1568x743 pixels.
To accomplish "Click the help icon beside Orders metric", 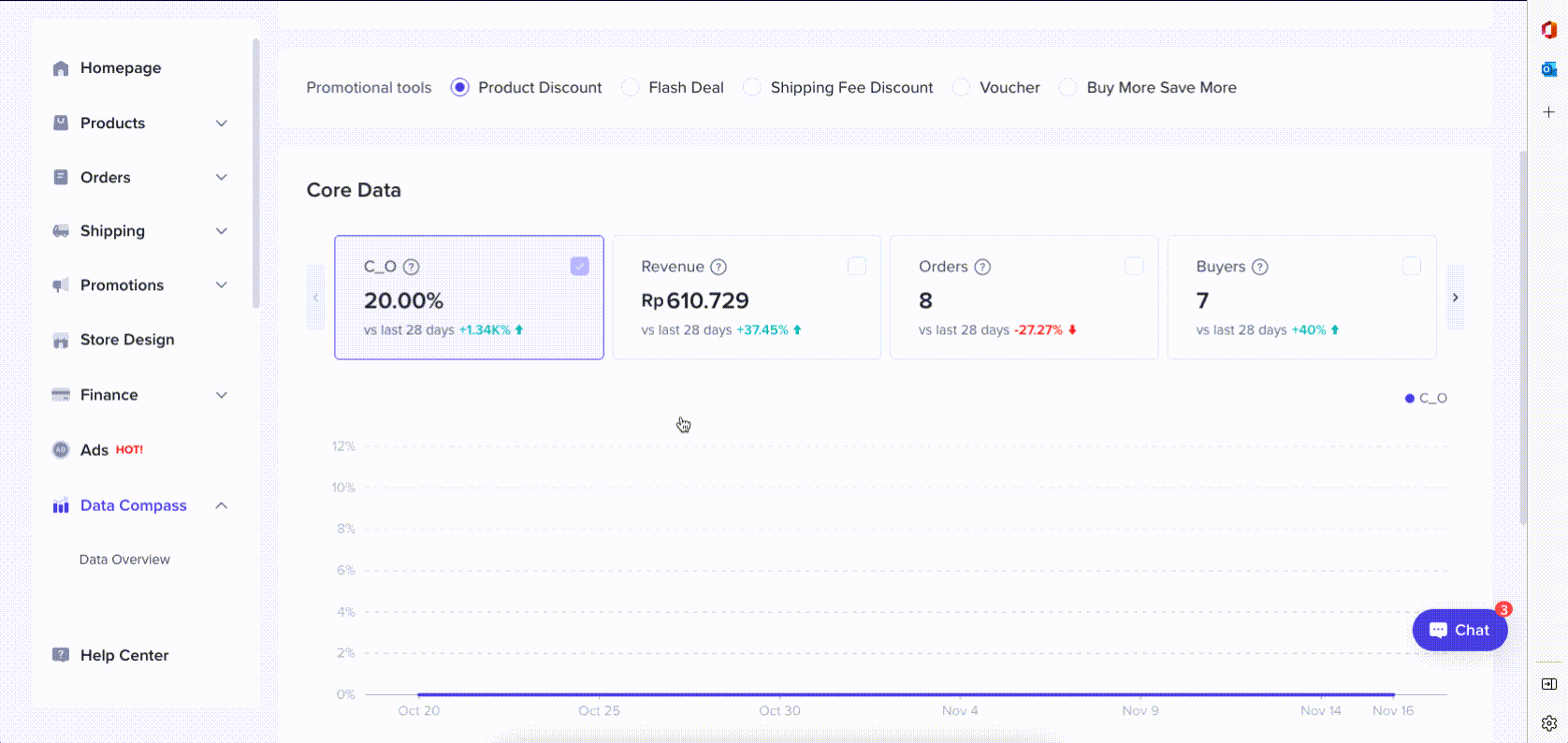I will (982, 267).
